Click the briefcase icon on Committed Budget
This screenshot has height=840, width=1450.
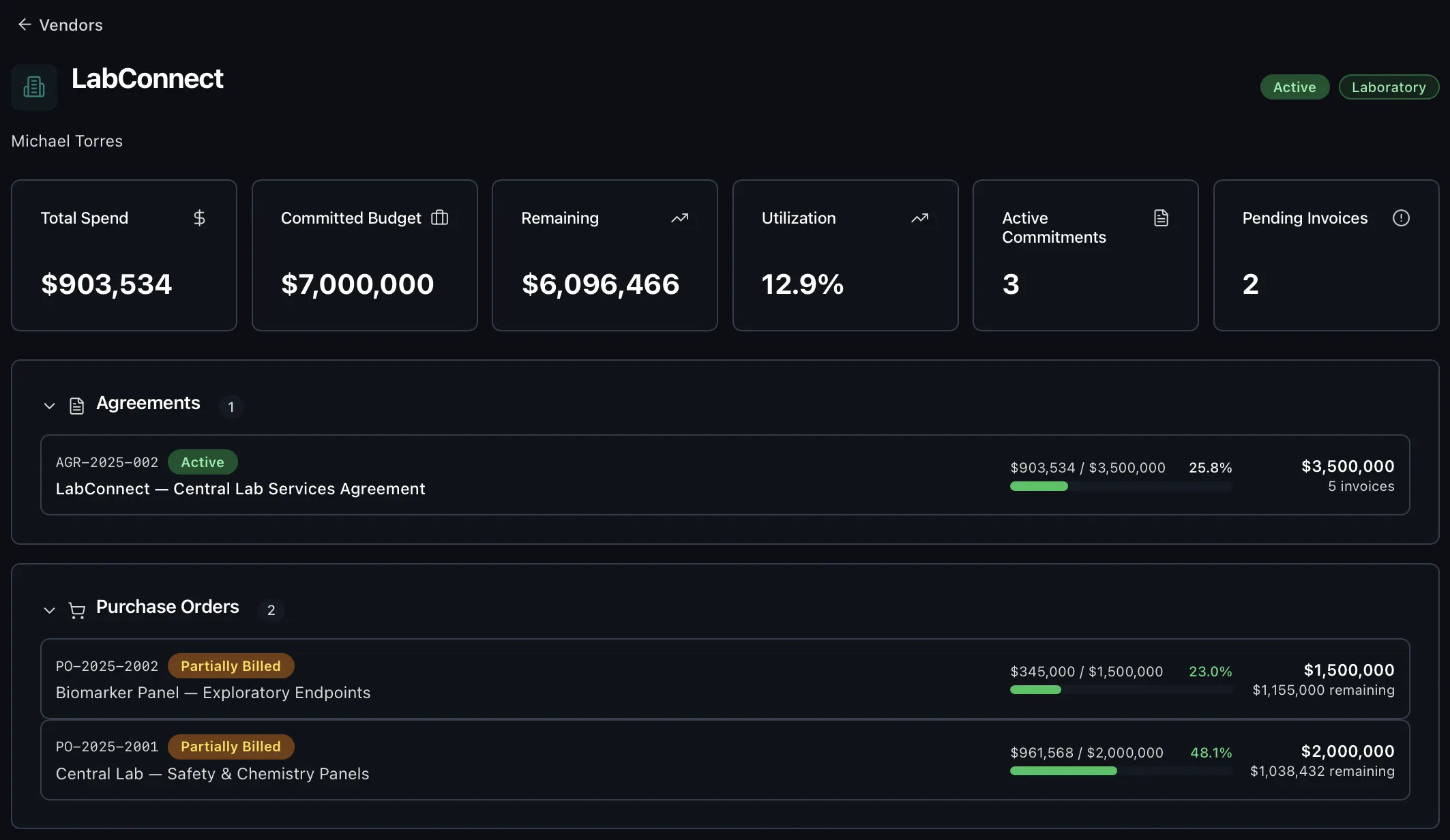click(x=440, y=217)
